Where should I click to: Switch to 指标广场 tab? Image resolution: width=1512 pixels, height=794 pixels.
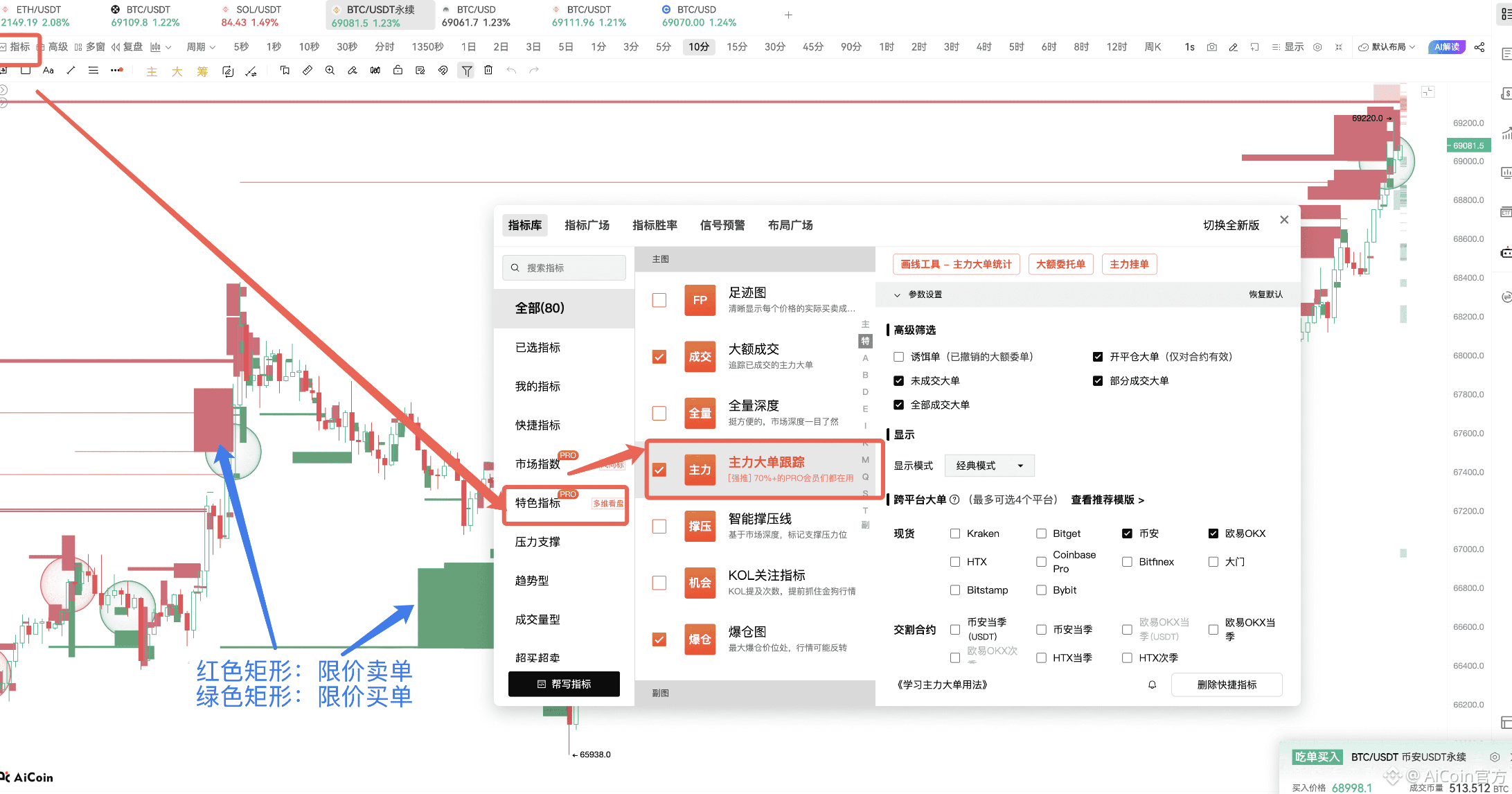coord(587,225)
